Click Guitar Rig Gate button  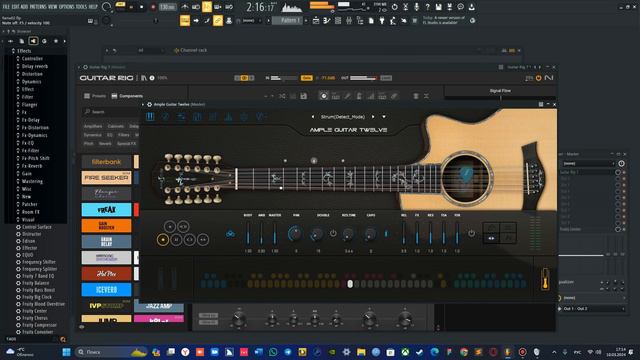click(307, 78)
